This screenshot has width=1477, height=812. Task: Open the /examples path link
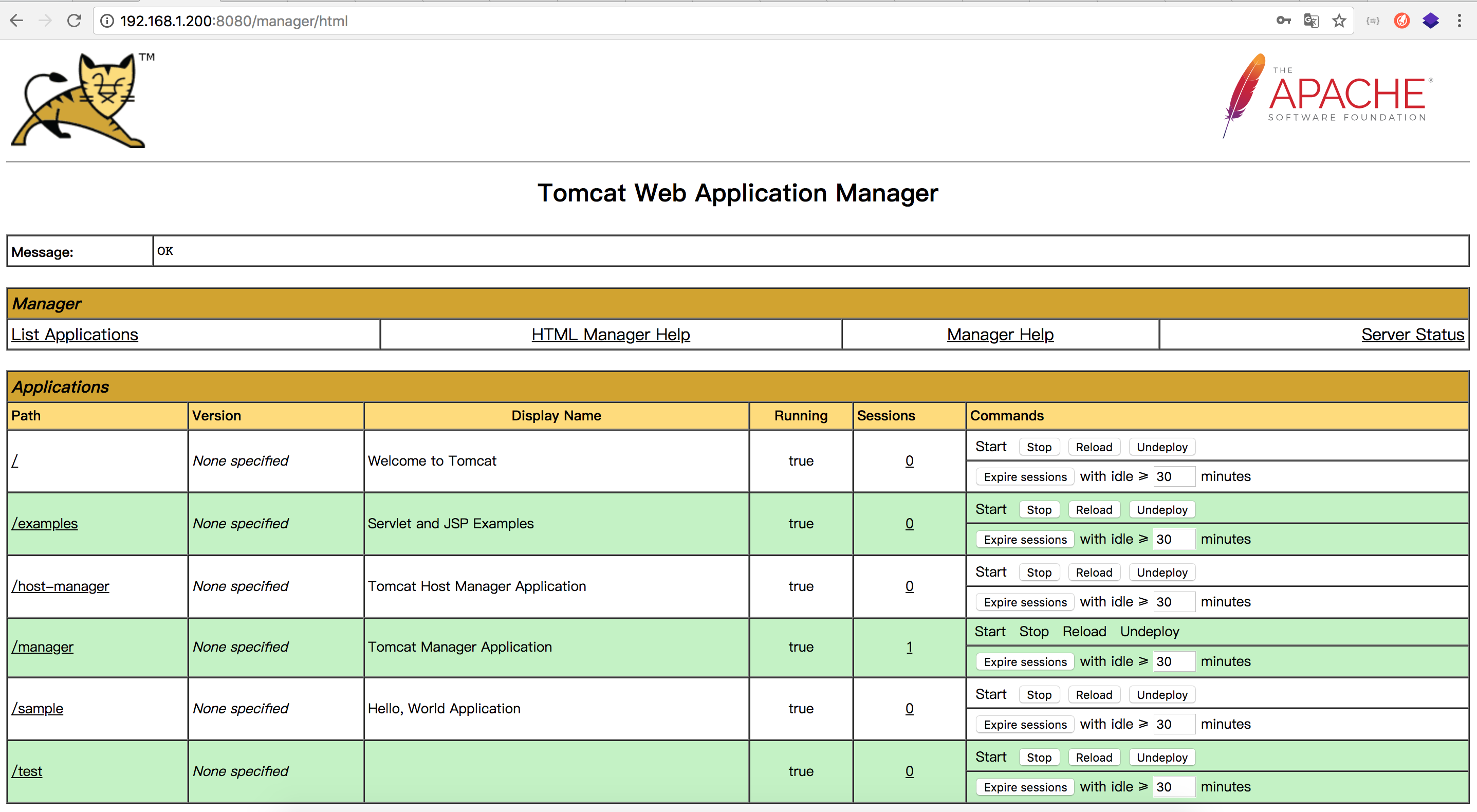45,524
